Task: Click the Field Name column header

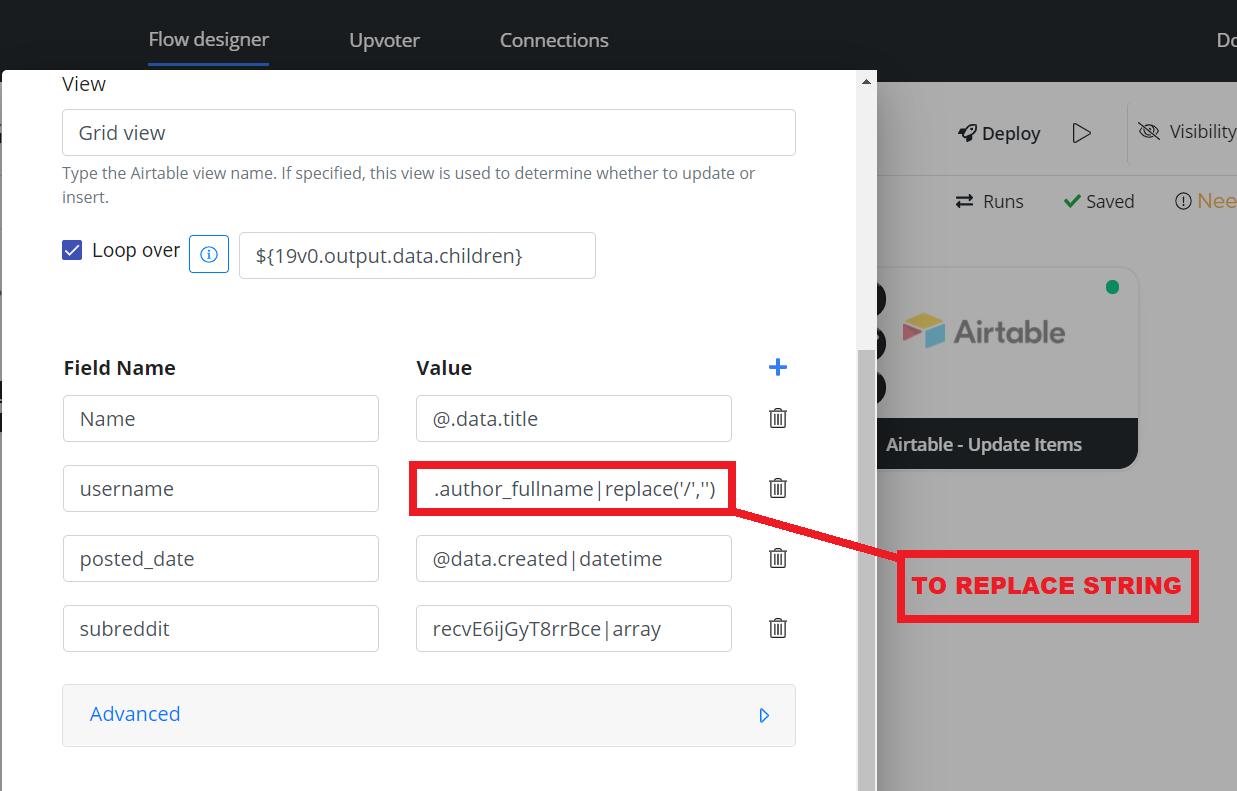Action: click(x=119, y=367)
